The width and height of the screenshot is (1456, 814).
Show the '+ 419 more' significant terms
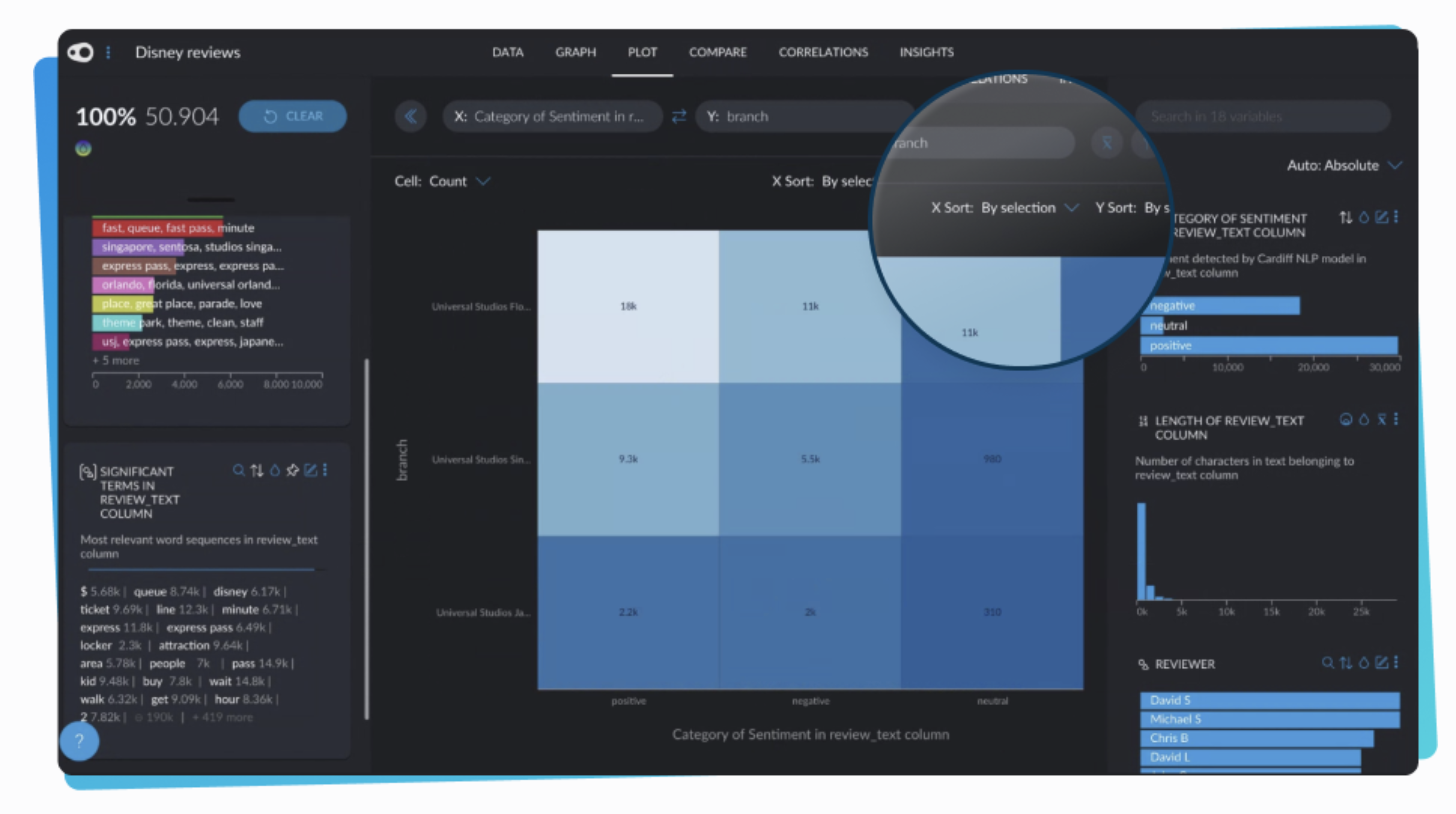(x=223, y=717)
